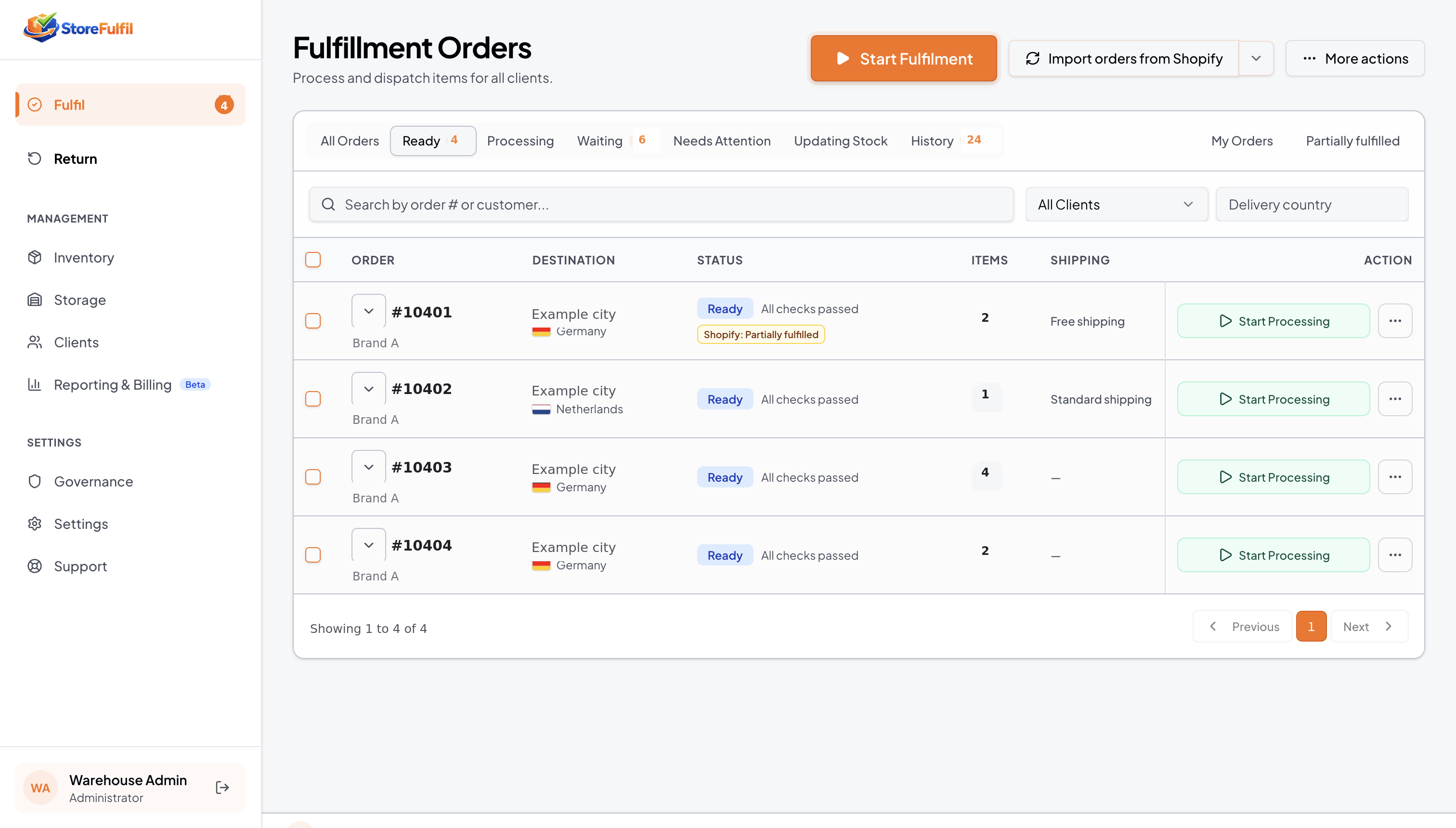Expand order #10401 details

(x=369, y=311)
